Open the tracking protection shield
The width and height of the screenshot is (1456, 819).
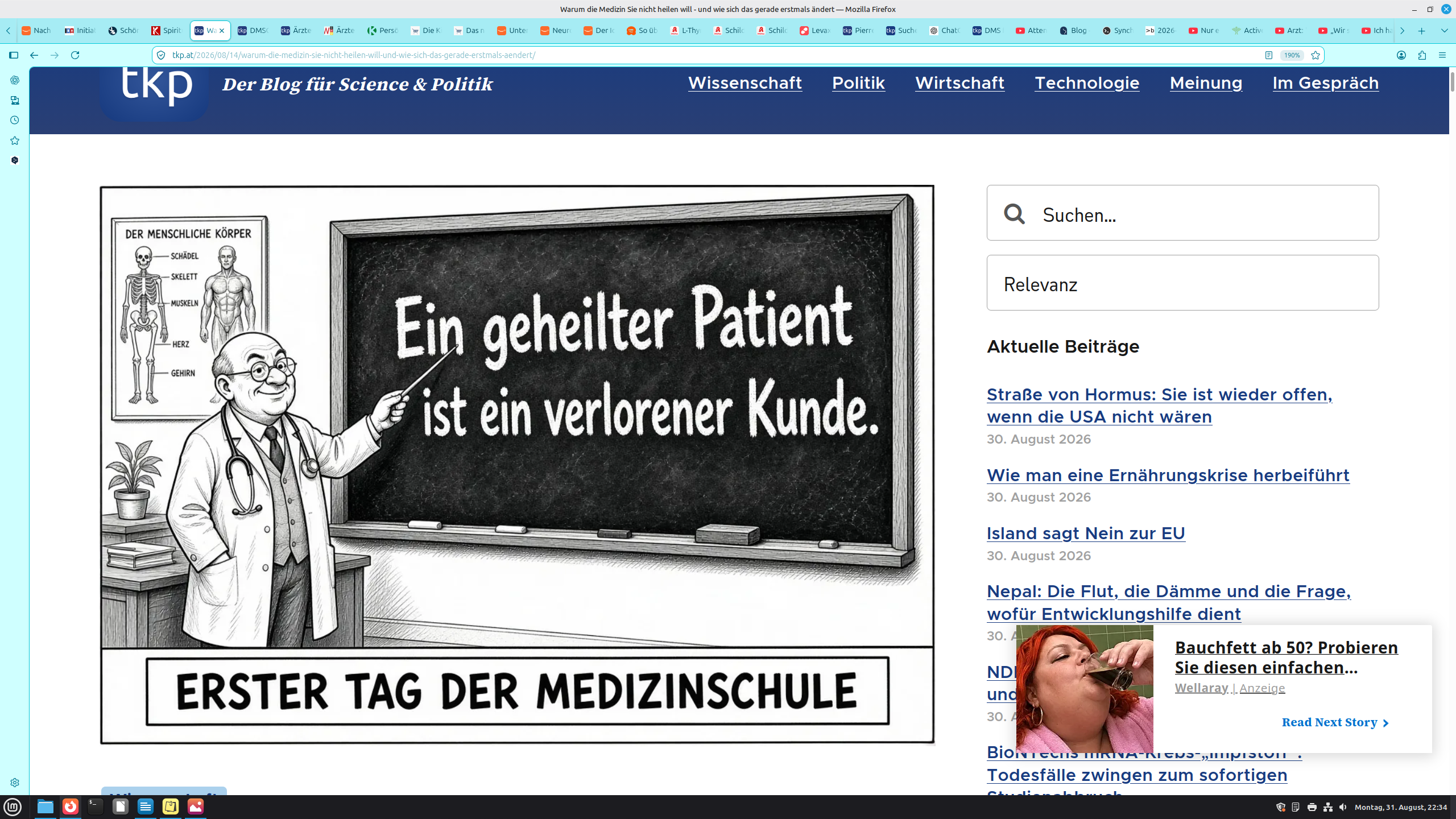161,55
